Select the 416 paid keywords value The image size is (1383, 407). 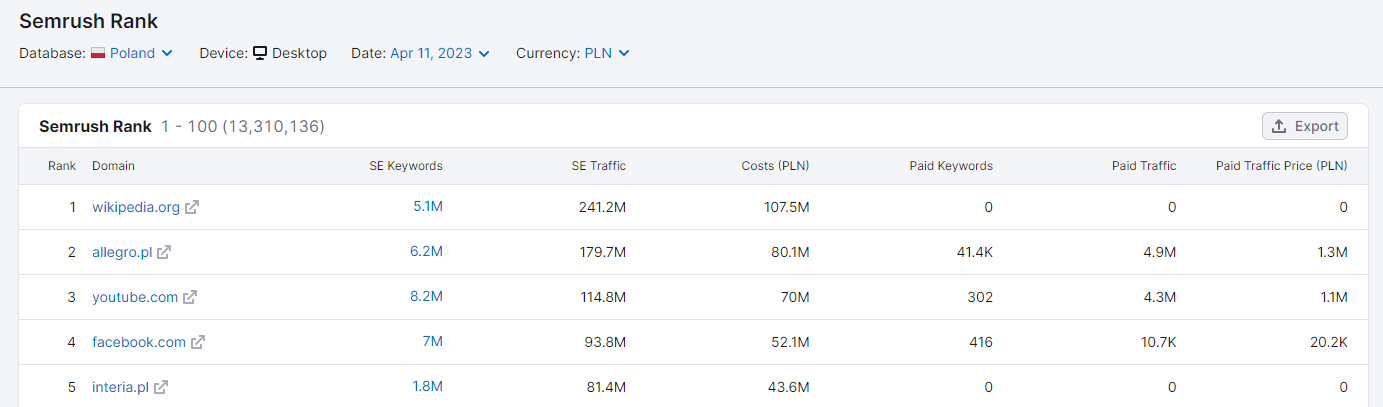click(x=981, y=342)
